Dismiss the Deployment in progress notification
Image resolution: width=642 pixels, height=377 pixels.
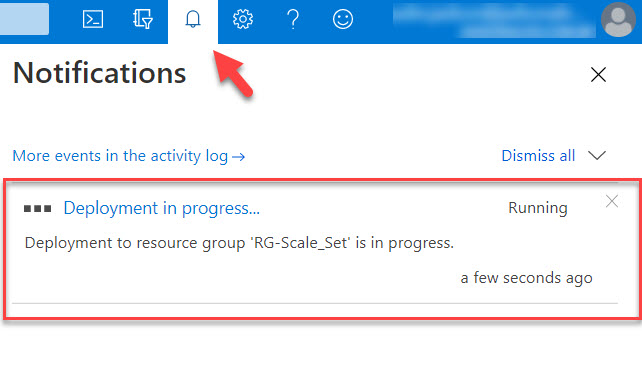tap(612, 201)
